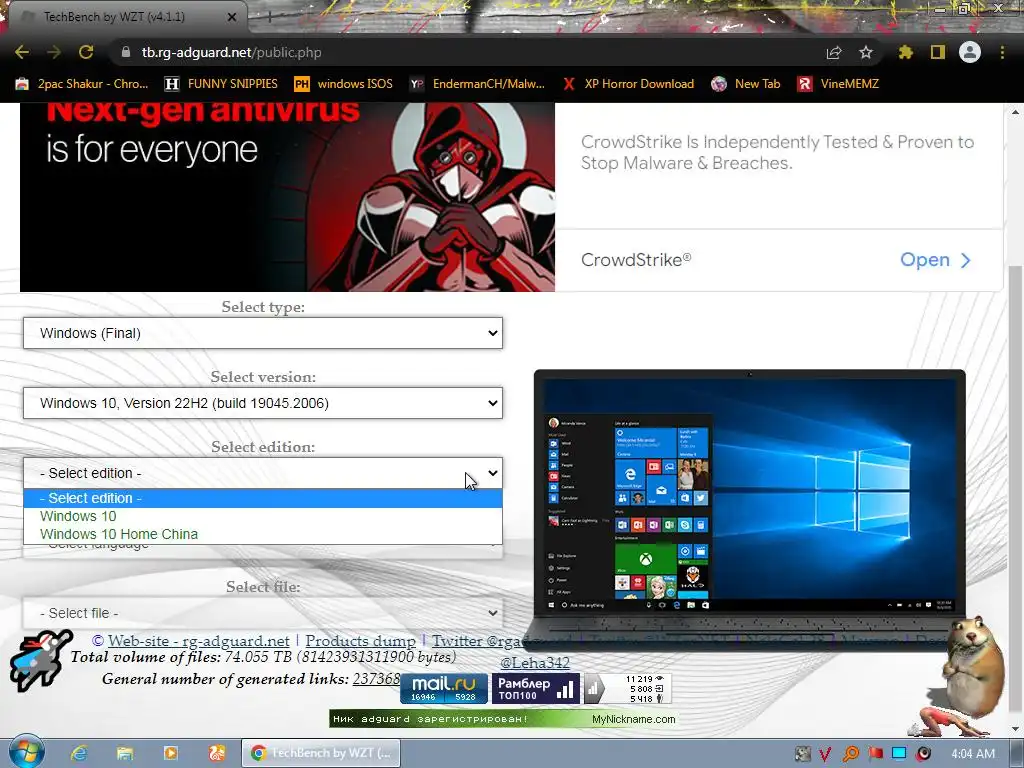Open the VineMEMZ bookmark

pos(839,84)
